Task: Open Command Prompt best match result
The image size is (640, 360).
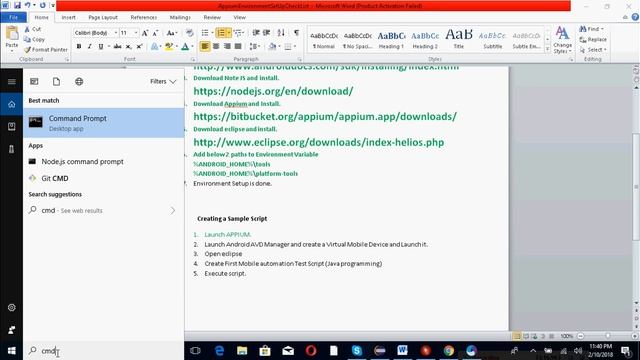Action: [104, 123]
